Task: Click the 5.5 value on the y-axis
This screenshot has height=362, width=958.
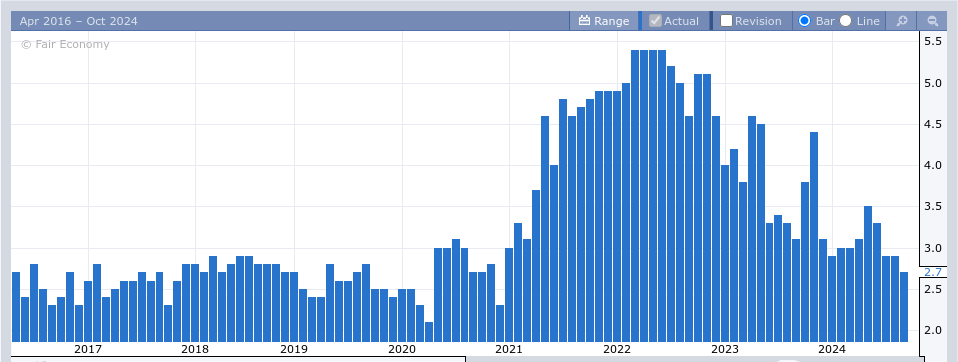Action: tap(932, 42)
